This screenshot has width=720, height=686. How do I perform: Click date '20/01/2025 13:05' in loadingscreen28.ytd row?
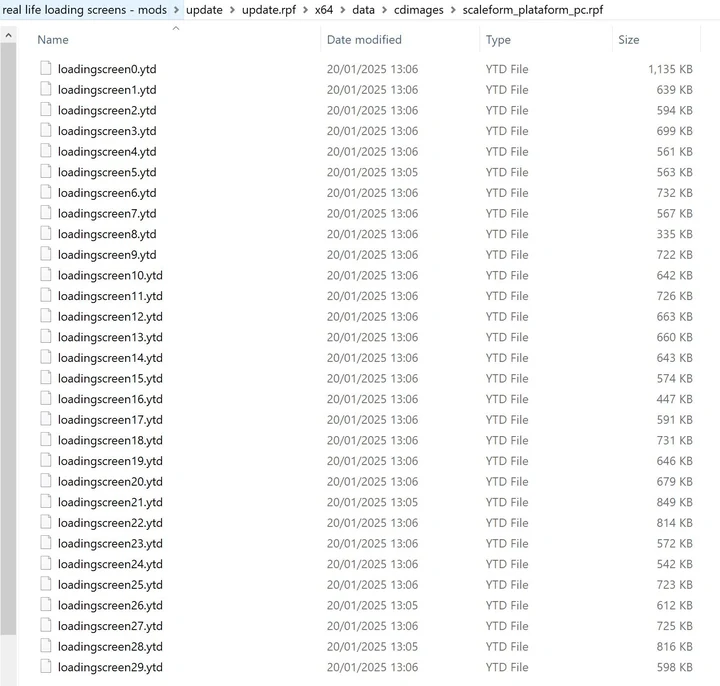(x=372, y=647)
